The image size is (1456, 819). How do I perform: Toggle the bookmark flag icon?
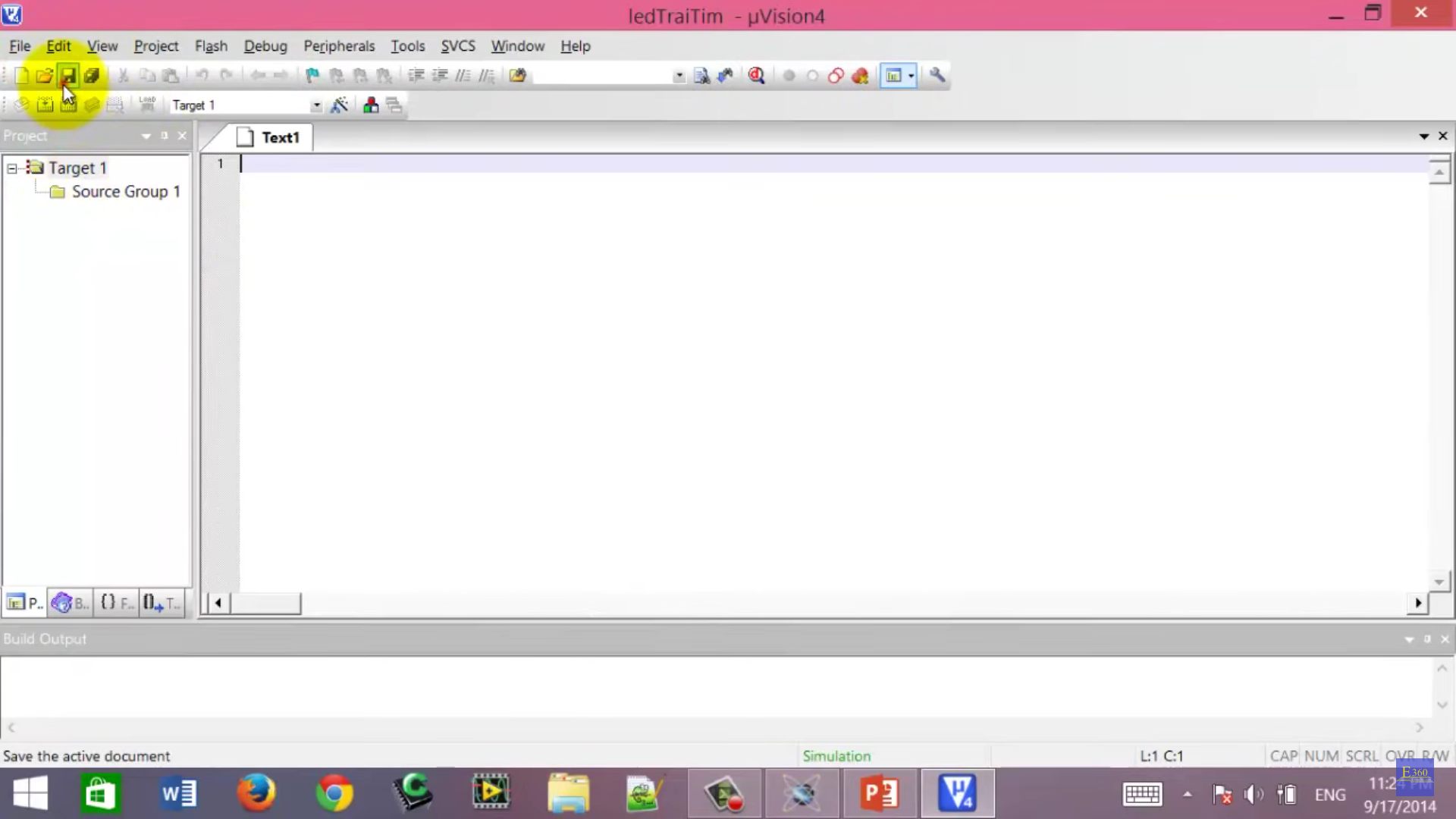point(312,75)
